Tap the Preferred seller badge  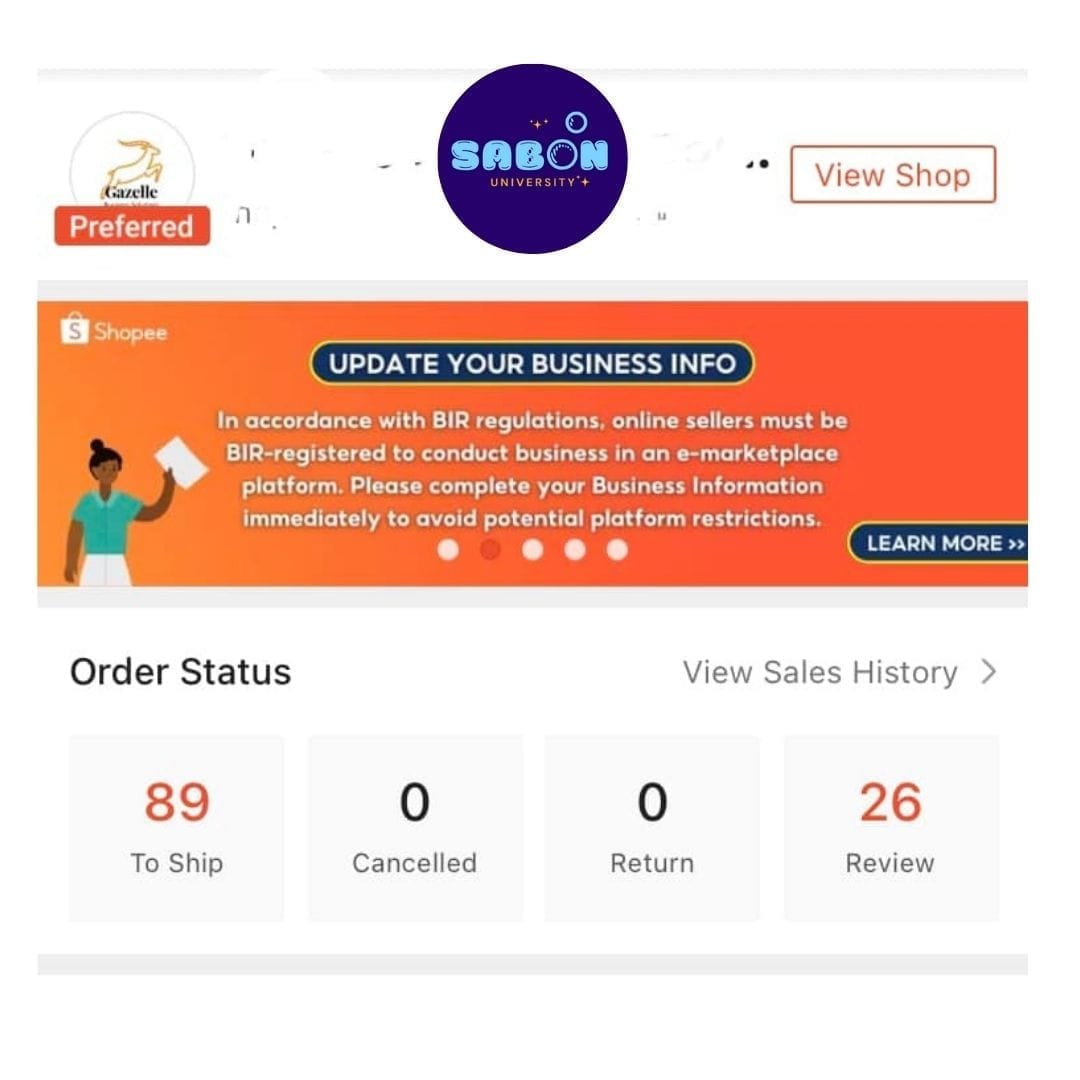pyautogui.click(x=132, y=226)
